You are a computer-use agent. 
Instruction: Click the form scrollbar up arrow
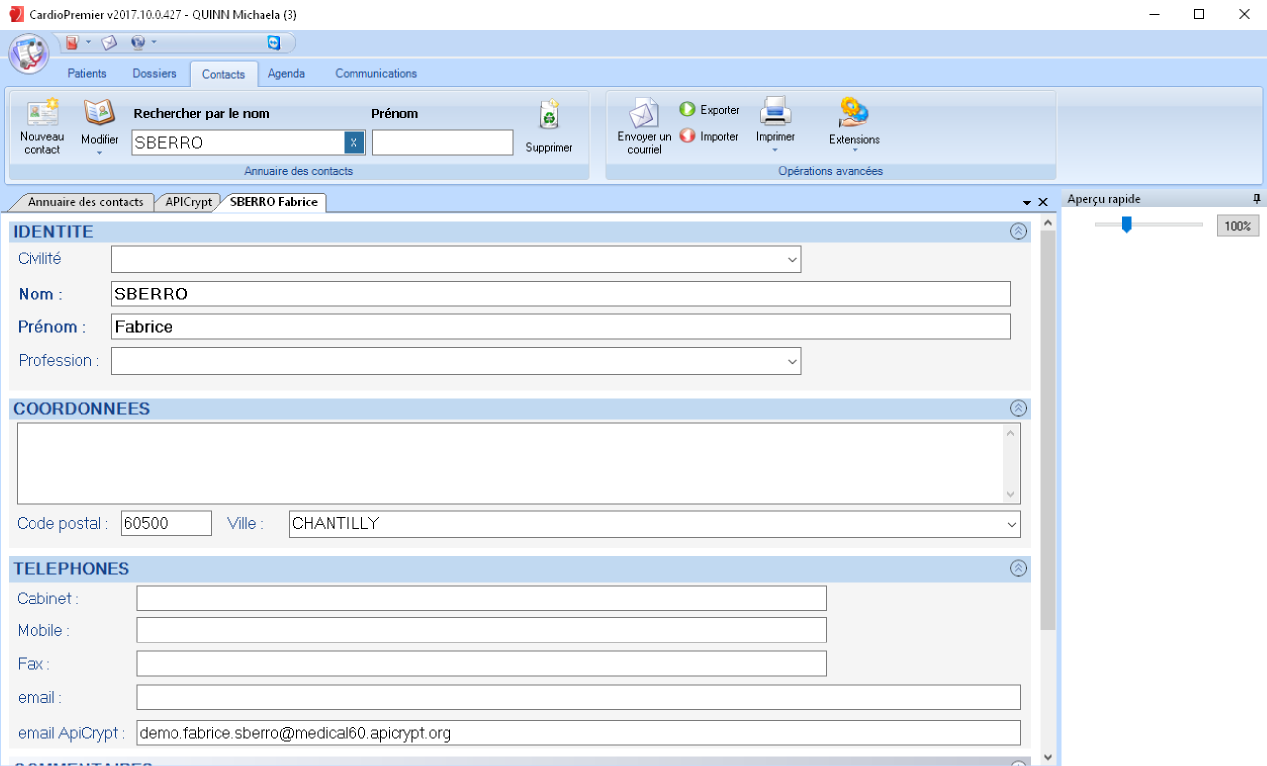[x=1048, y=222]
